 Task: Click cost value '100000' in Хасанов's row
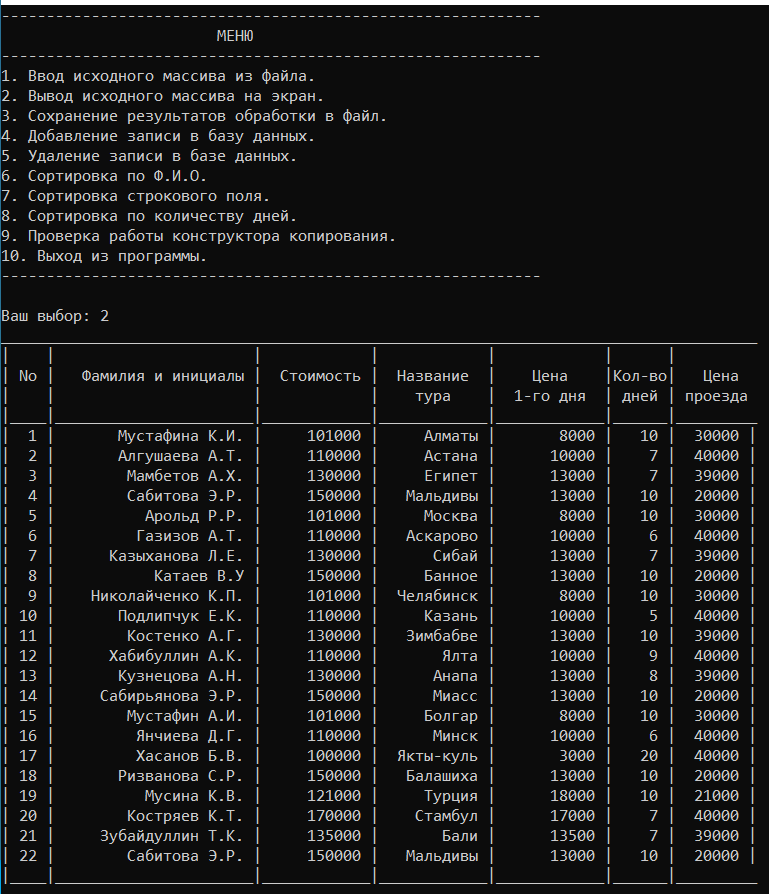point(334,755)
